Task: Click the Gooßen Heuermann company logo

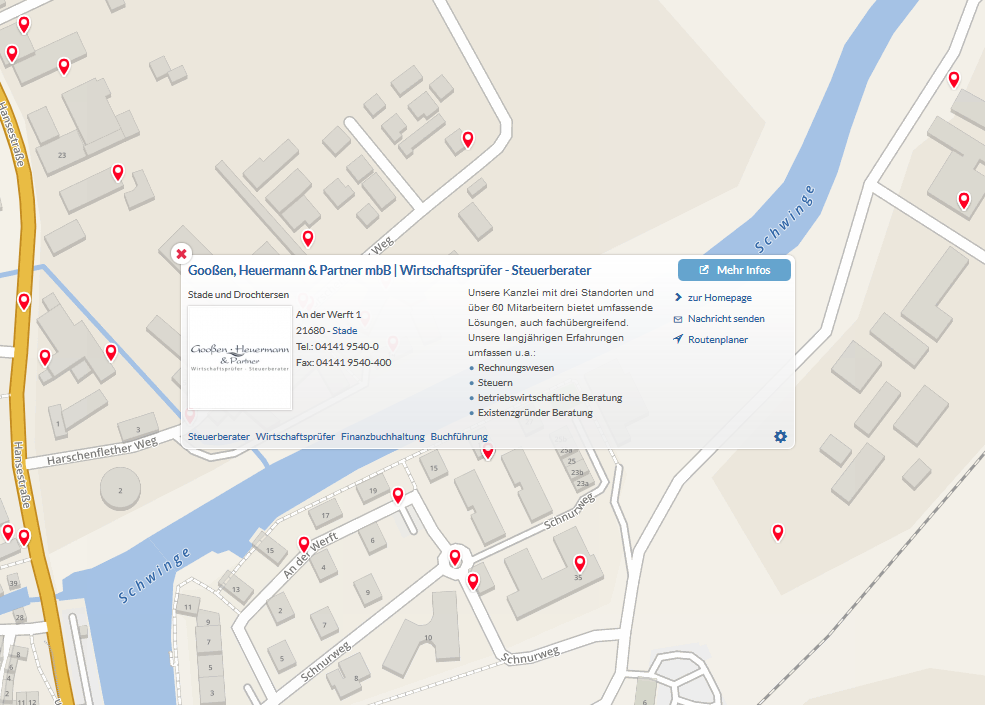Action: point(240,358)
